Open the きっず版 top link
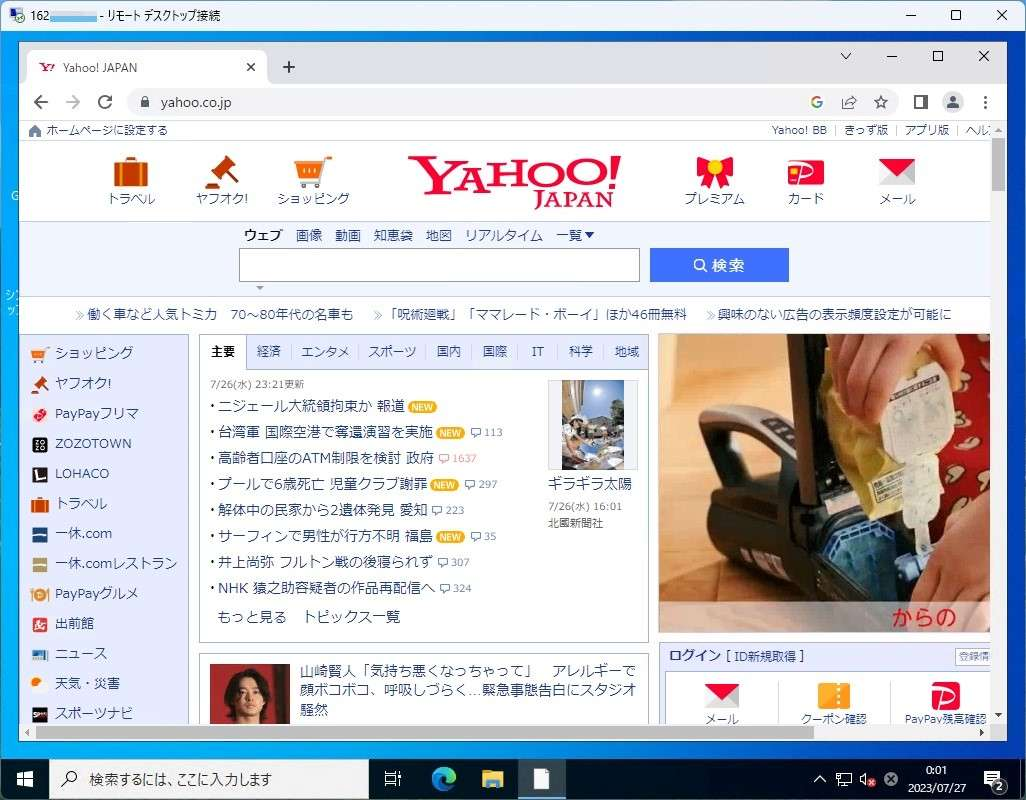The width and height of the screenshot is (1026, 800). point(866,130)
